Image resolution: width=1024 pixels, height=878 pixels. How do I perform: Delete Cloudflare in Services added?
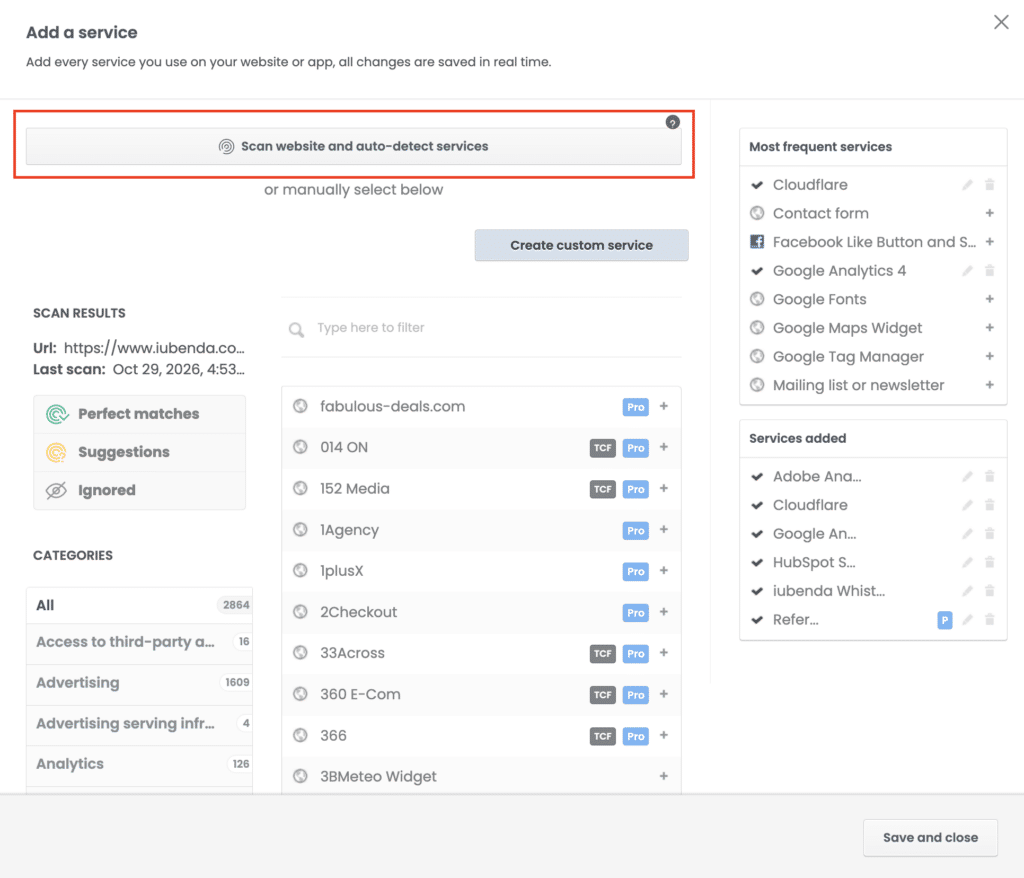pos(989,505)
